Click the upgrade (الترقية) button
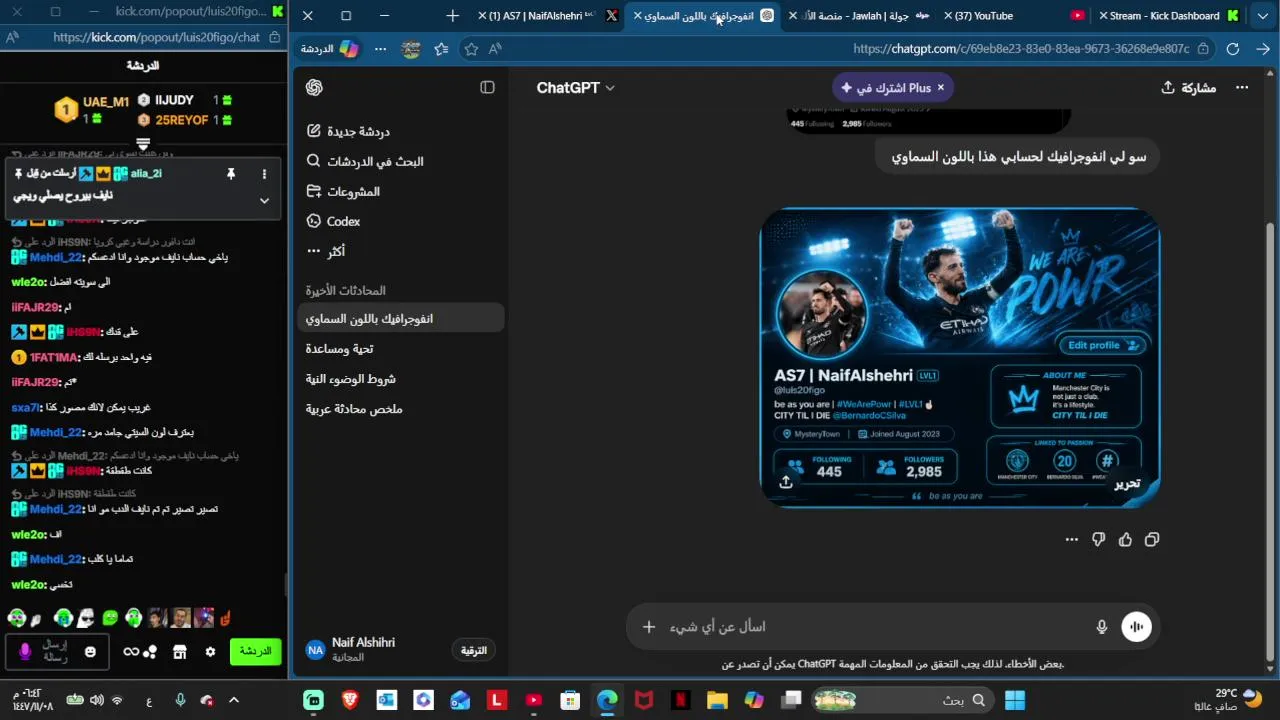1280x720 pixels. [474, 650]
